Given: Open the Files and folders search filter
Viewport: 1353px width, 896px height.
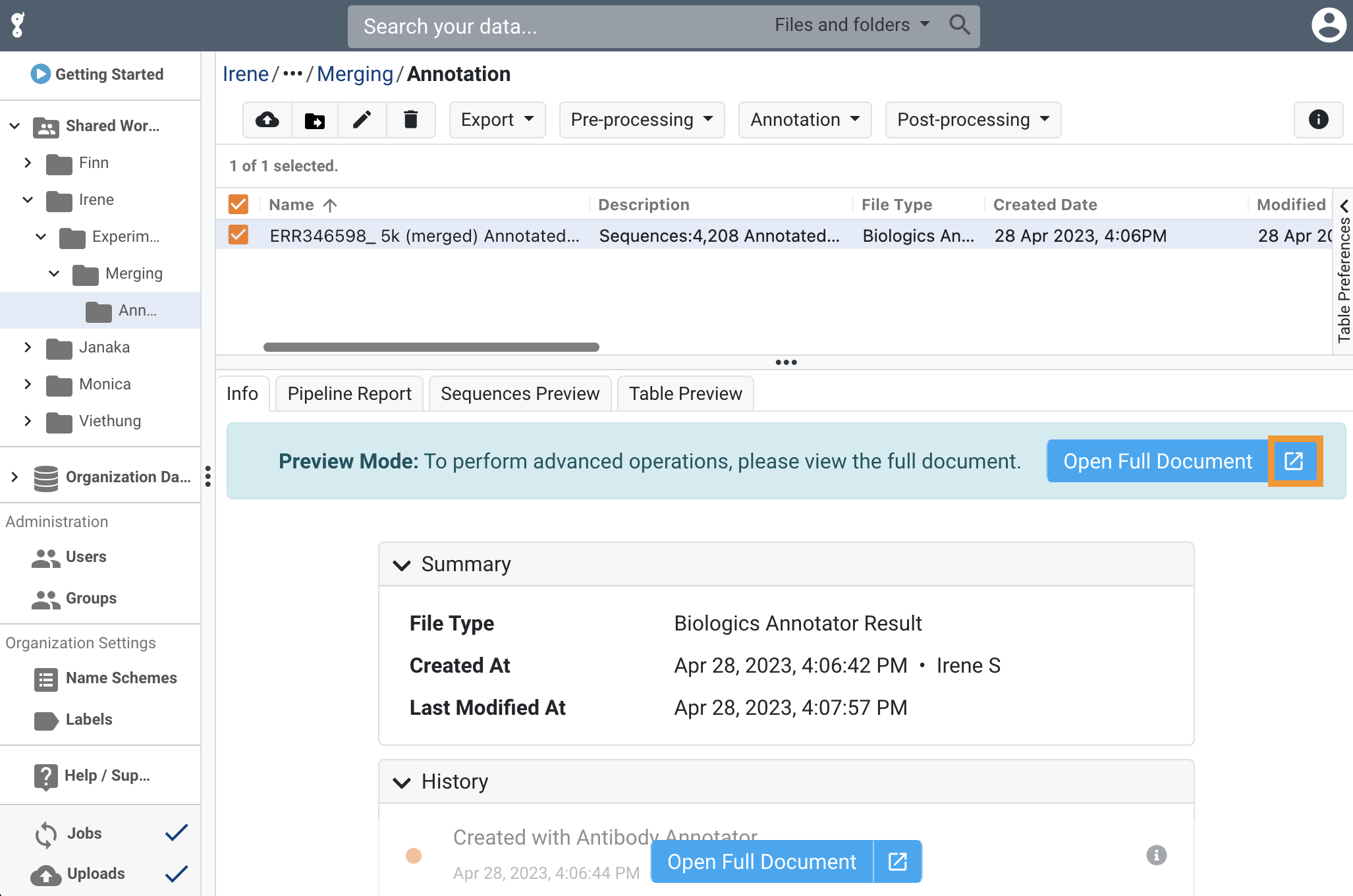Looking at the screenshot, I should click(852, 26).
